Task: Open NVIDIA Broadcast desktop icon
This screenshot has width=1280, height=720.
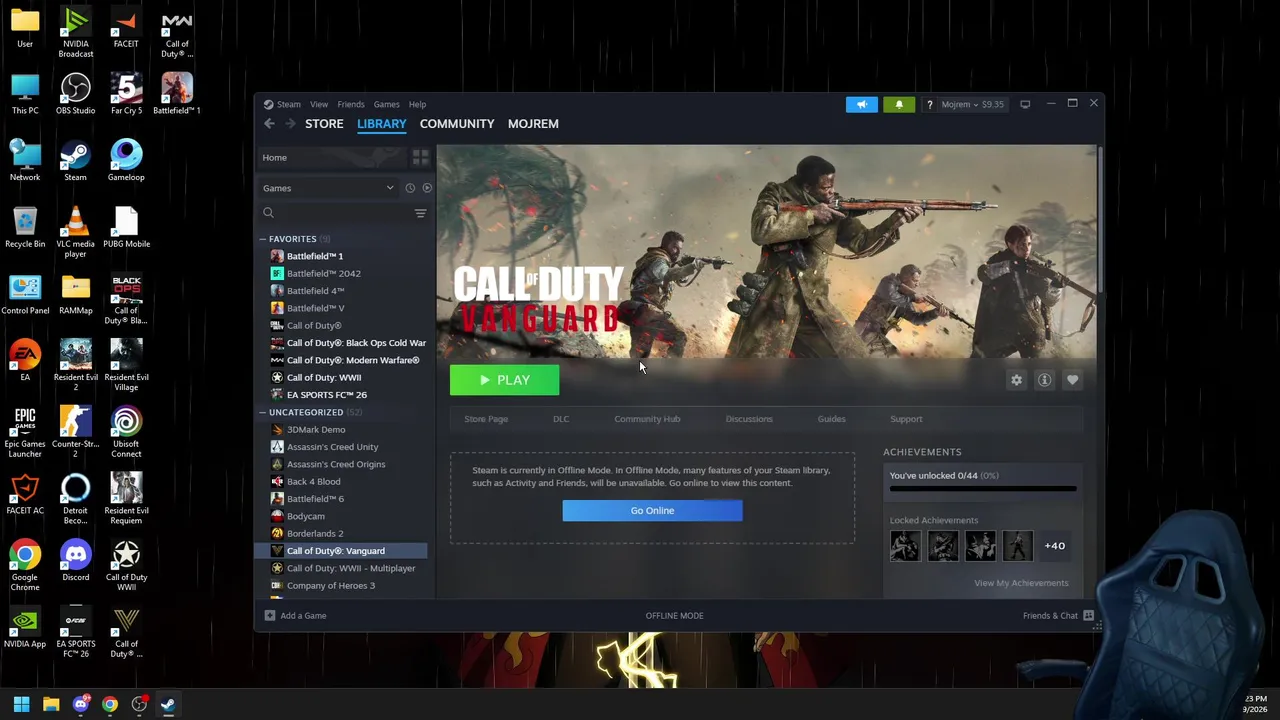Action: point(76,32)
